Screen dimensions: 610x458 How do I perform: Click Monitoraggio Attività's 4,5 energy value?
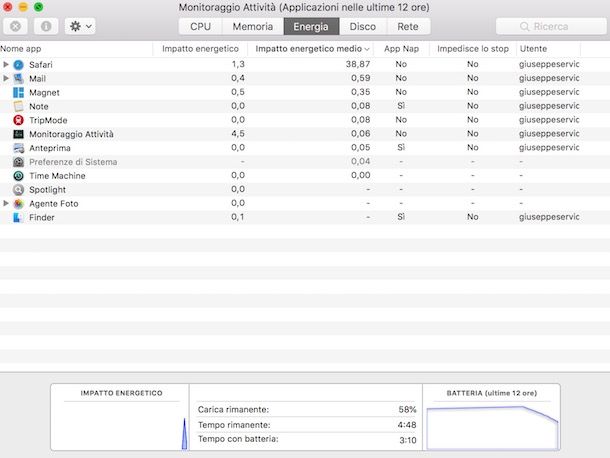(x=238, y=134)
